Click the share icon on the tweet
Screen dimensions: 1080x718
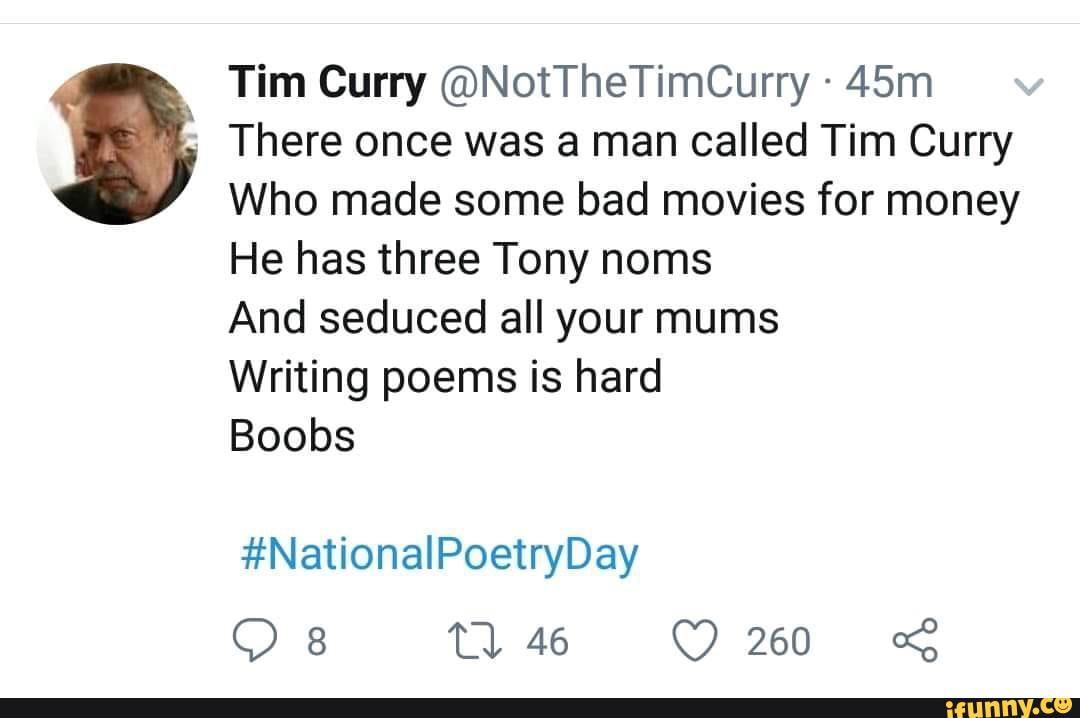tap(914, 640)
